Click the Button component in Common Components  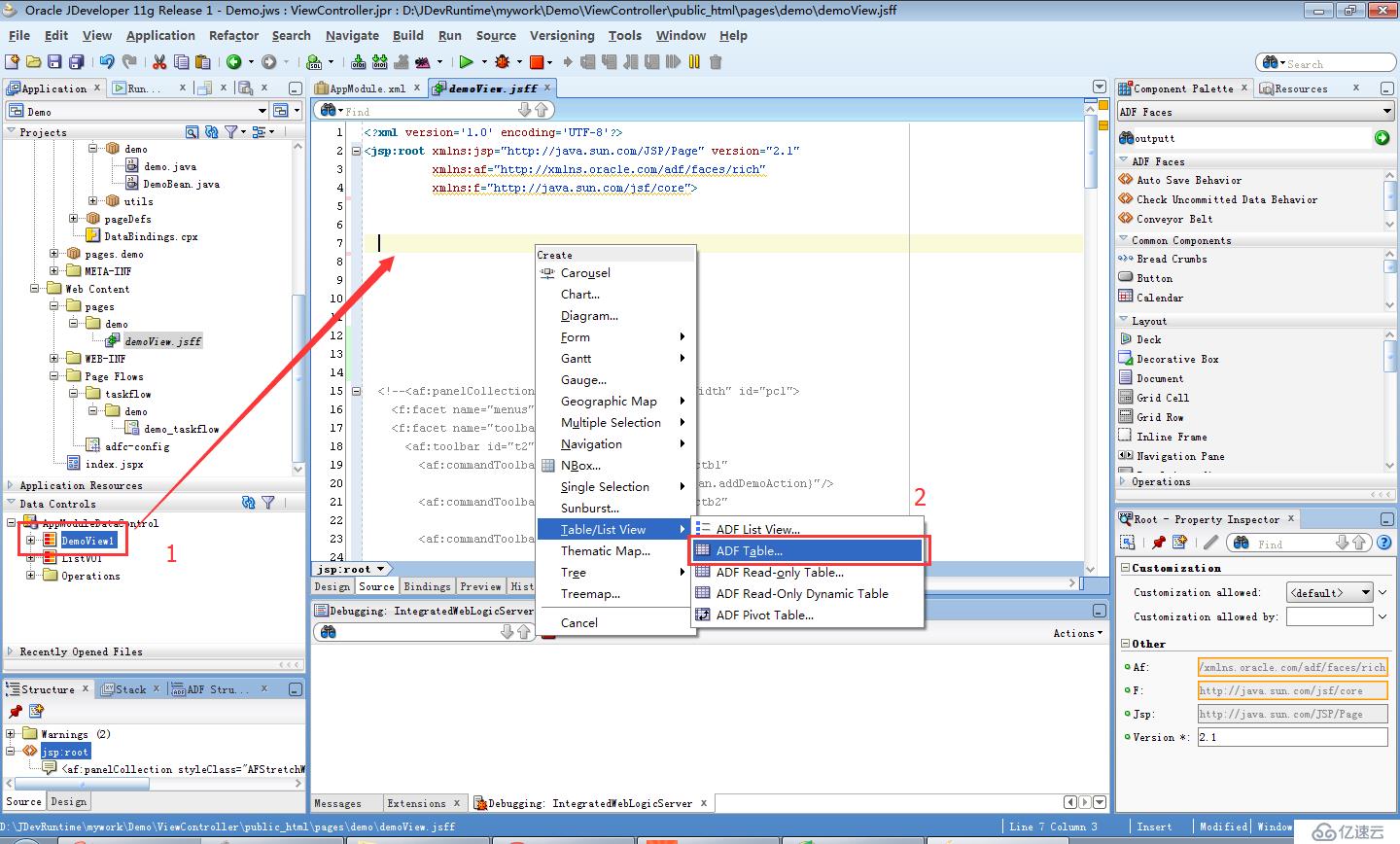pyautogui.click(x=1154, y=278)
